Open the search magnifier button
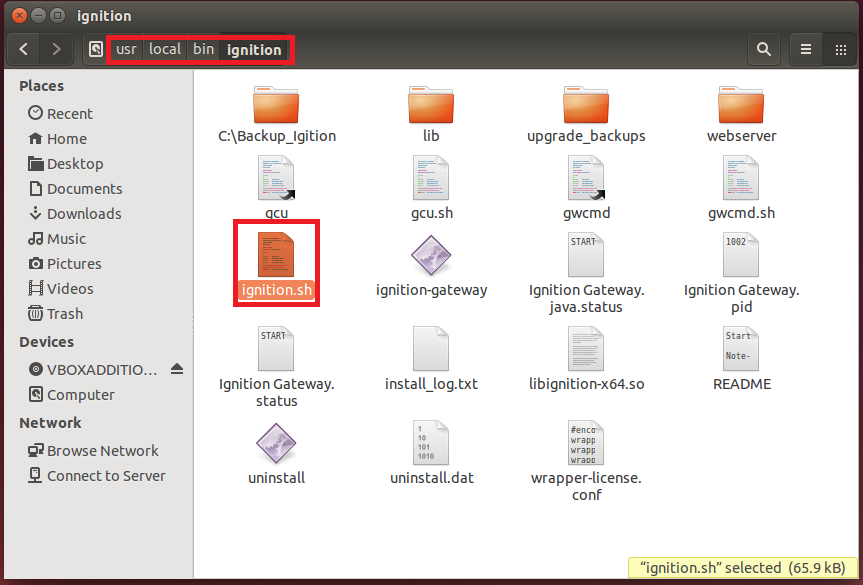Viewport: 863px width, 585px height. coord(763,50)
